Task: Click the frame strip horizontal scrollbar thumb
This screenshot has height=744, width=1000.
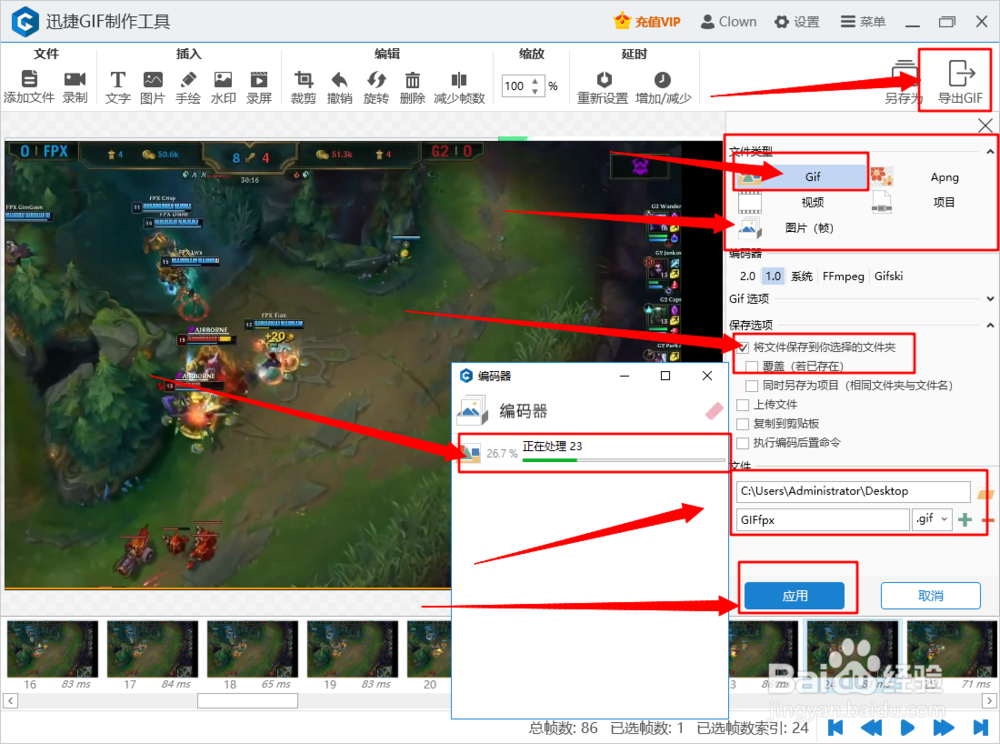Action: coord(247,701)
